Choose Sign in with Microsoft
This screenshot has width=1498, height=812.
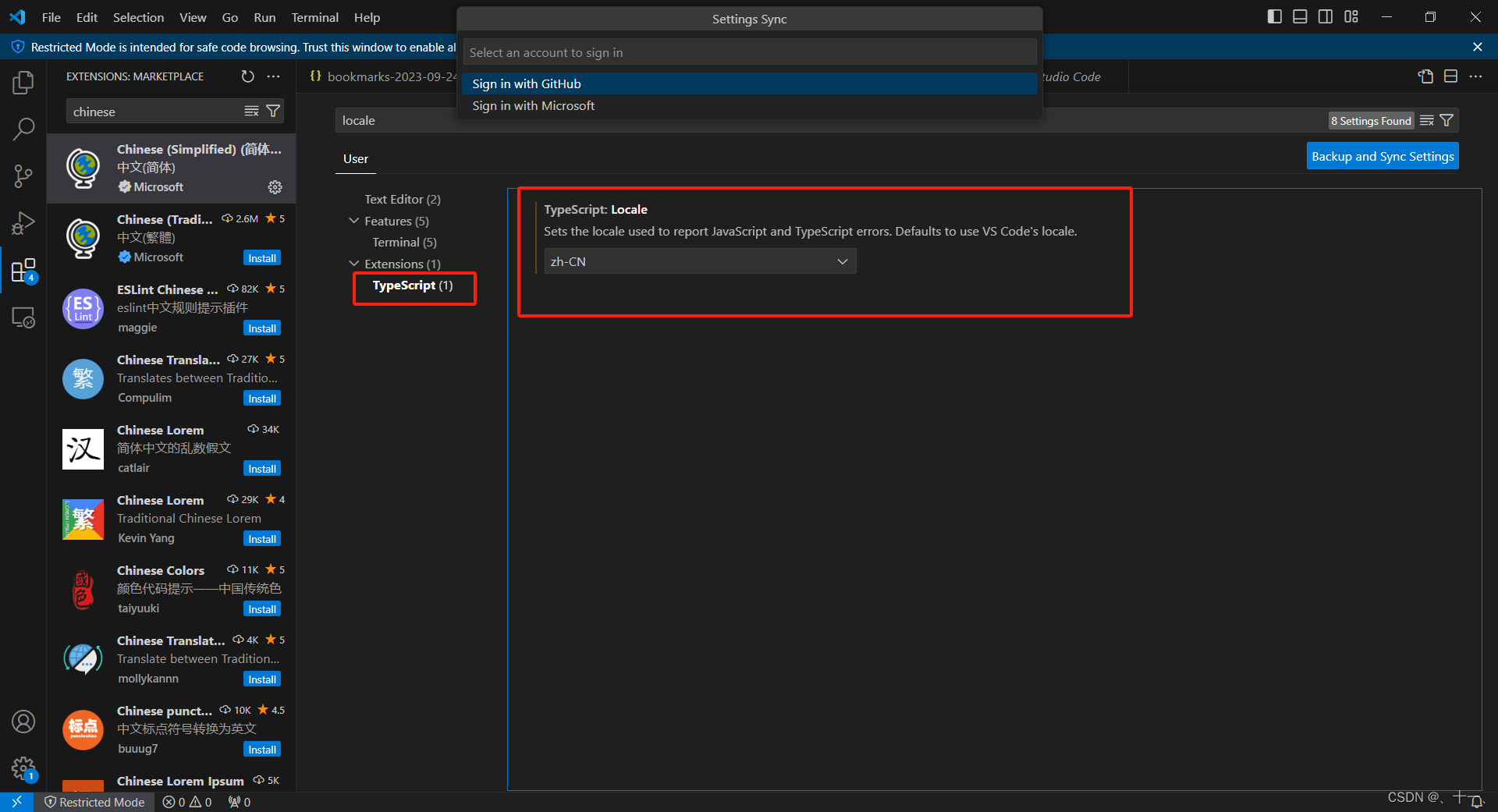(749, 105)
